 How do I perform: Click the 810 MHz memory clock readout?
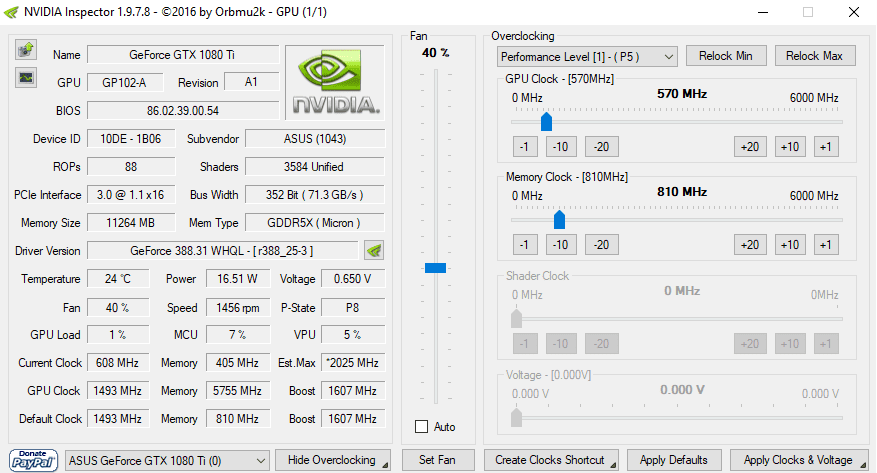pyautogui.click(x=682, y=192)
